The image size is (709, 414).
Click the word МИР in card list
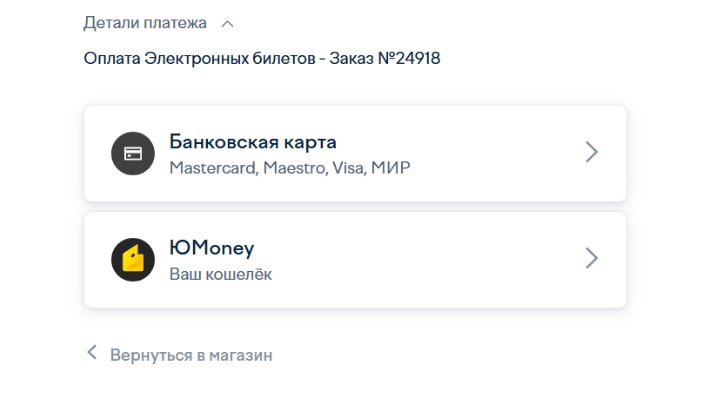pos(391,167)
